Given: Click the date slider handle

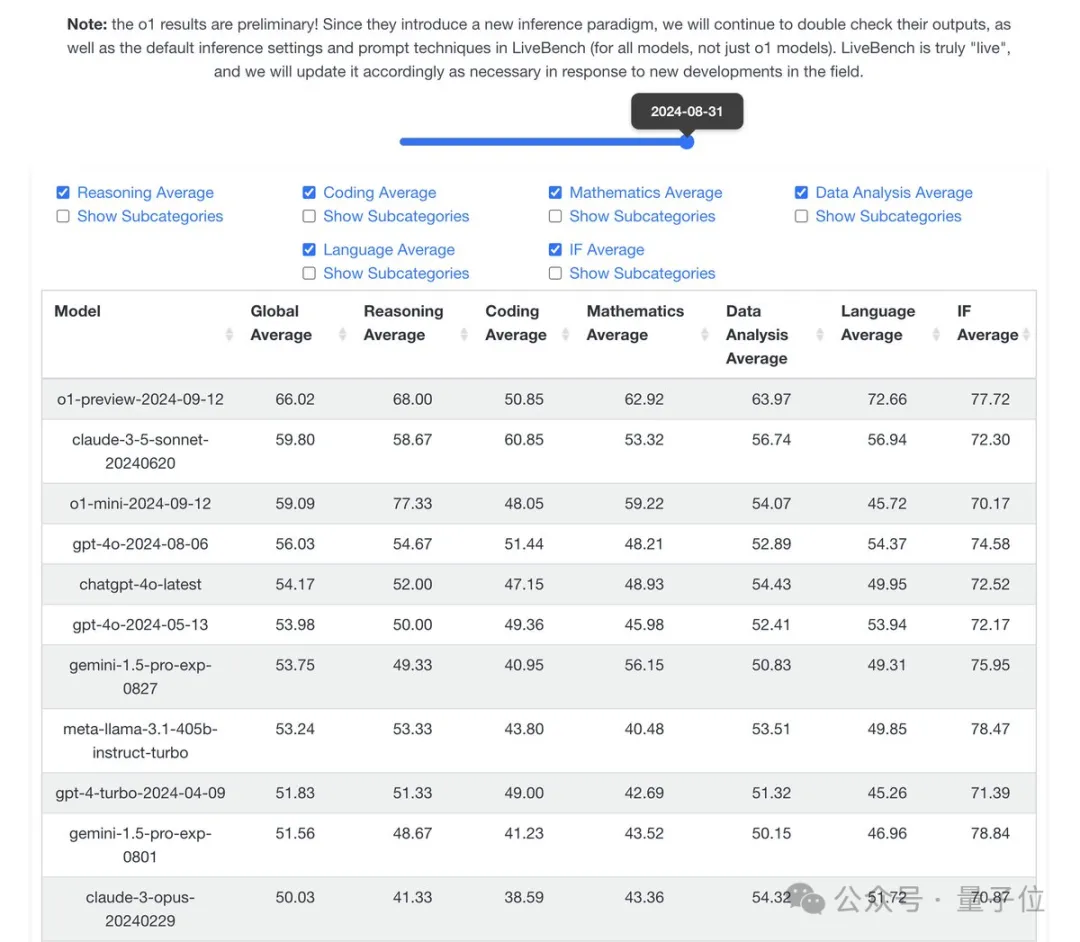Looking at the screenshot, I should click(687, 142).
